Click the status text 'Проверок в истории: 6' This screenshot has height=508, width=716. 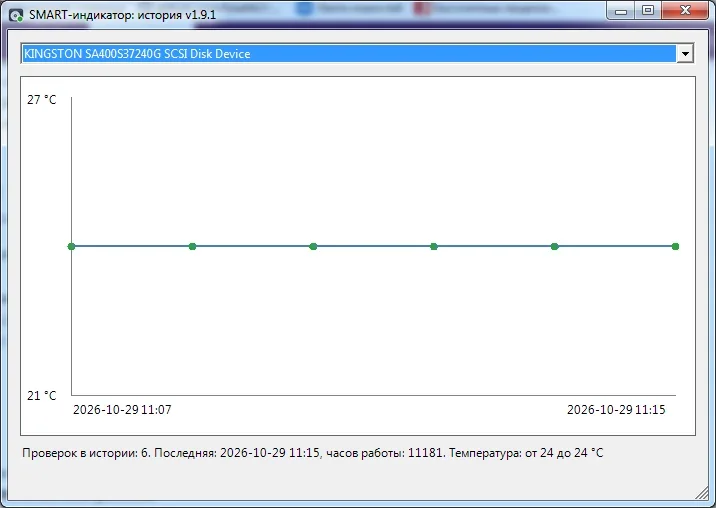click(86, 453)
